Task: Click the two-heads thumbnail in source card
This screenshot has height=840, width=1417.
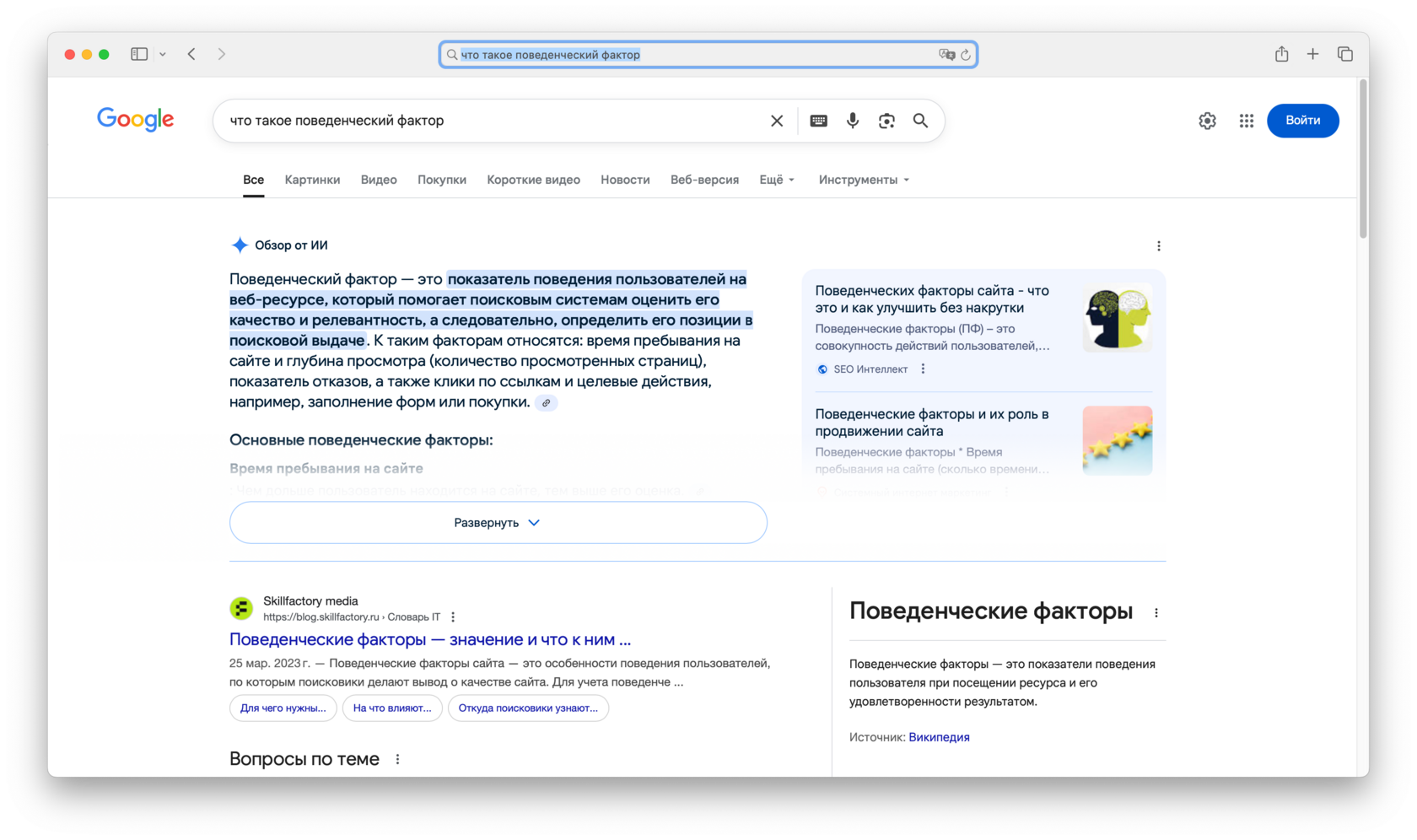Action: [x=1118, y=318]
